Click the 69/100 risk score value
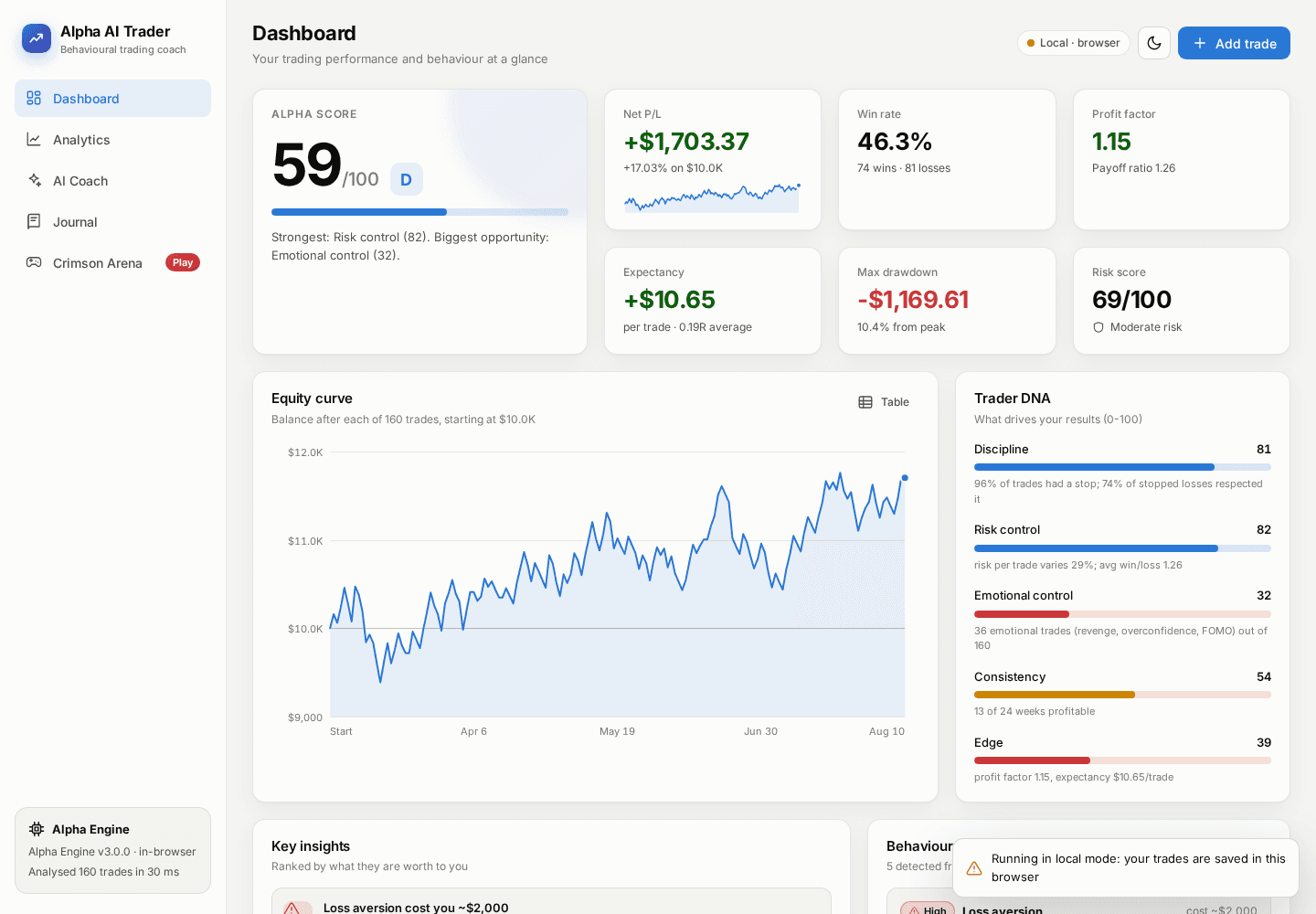The image size is (1316, 914). pyautogui.click(x=1131, y=300)
